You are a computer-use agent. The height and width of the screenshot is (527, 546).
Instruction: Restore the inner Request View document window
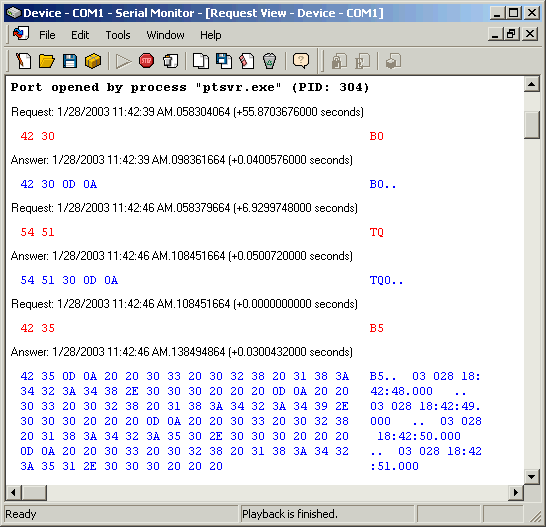coord(511,34)
